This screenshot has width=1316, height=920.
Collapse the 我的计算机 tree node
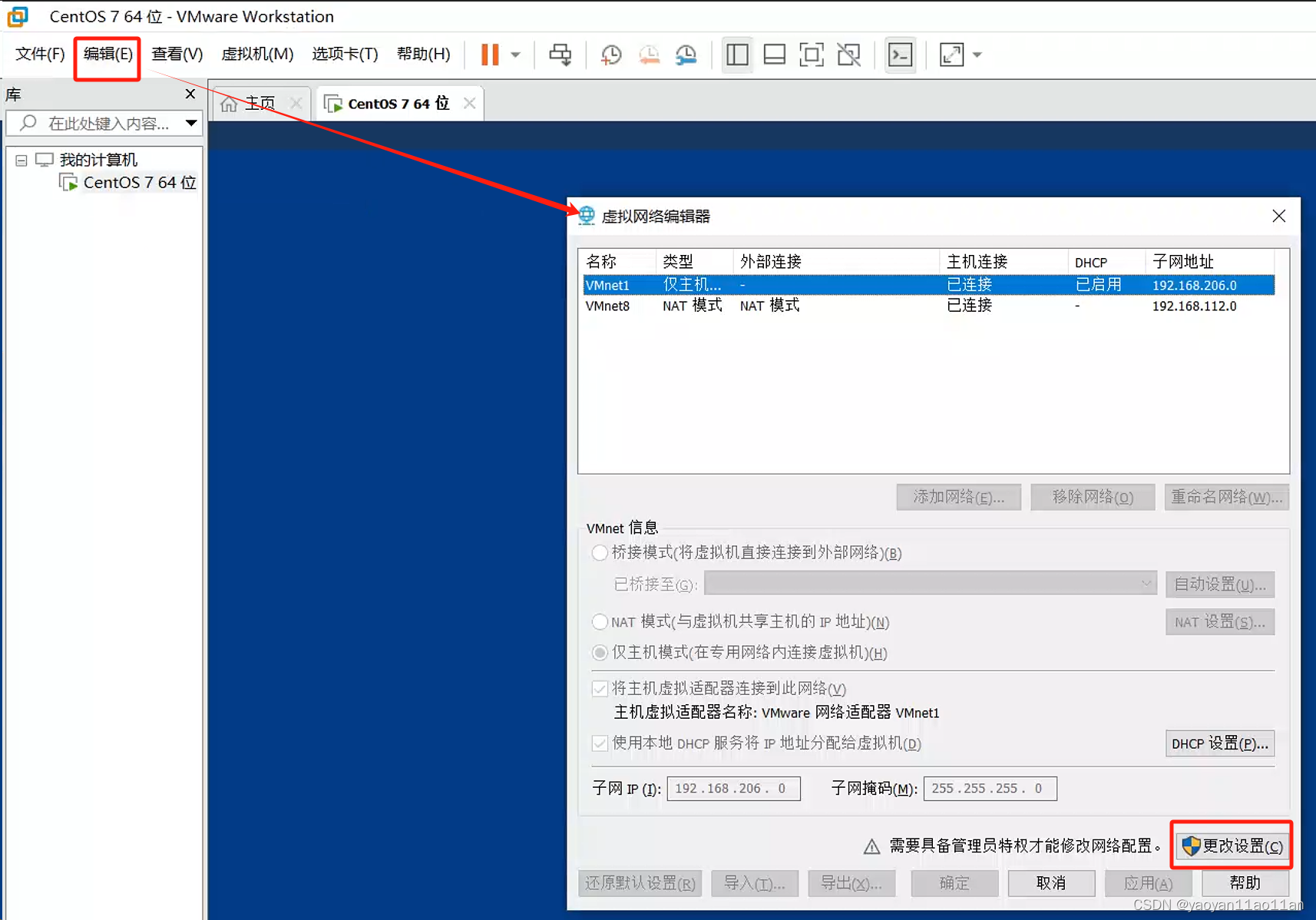(21, 161)
